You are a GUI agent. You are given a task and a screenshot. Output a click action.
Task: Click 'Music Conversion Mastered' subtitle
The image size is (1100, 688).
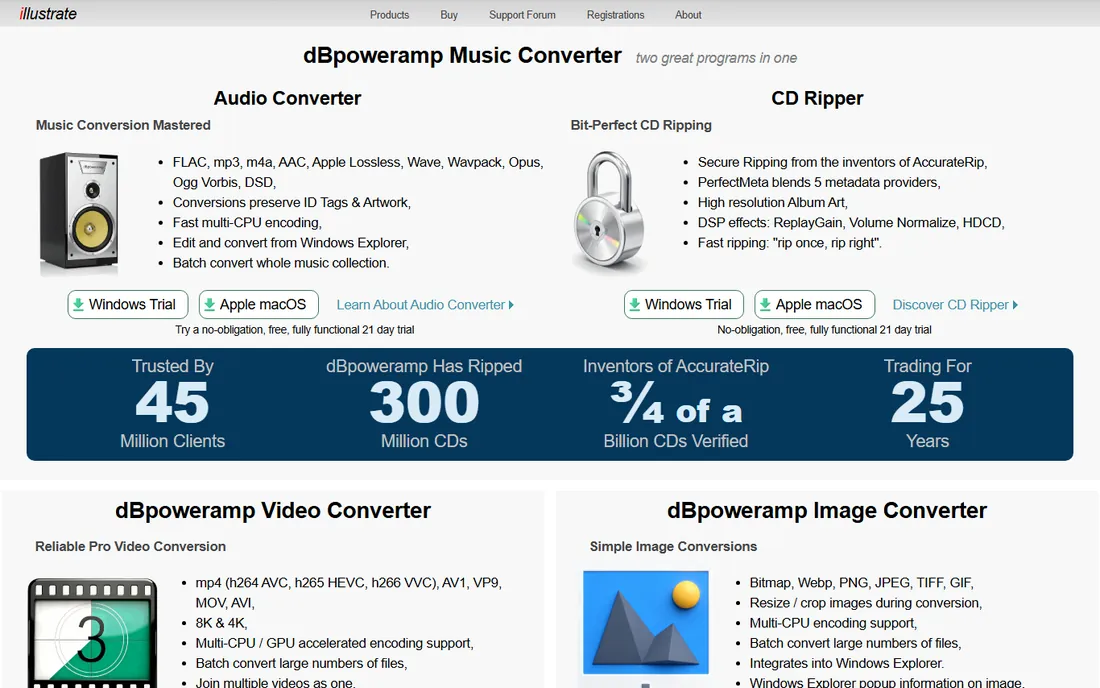click(123, 125)
